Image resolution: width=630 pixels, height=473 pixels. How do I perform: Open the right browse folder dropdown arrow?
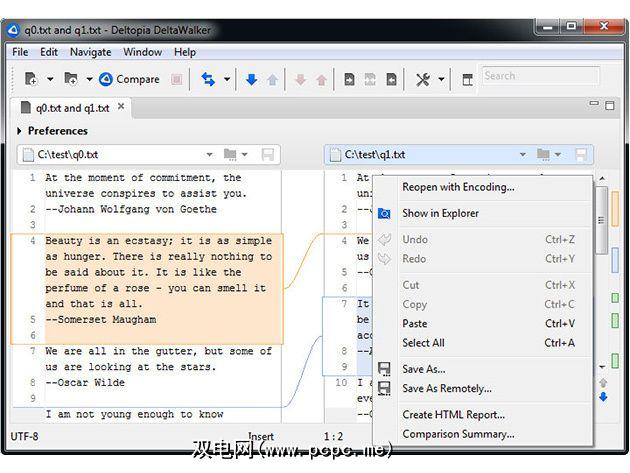pyautogui.click(x=558, y=155)
